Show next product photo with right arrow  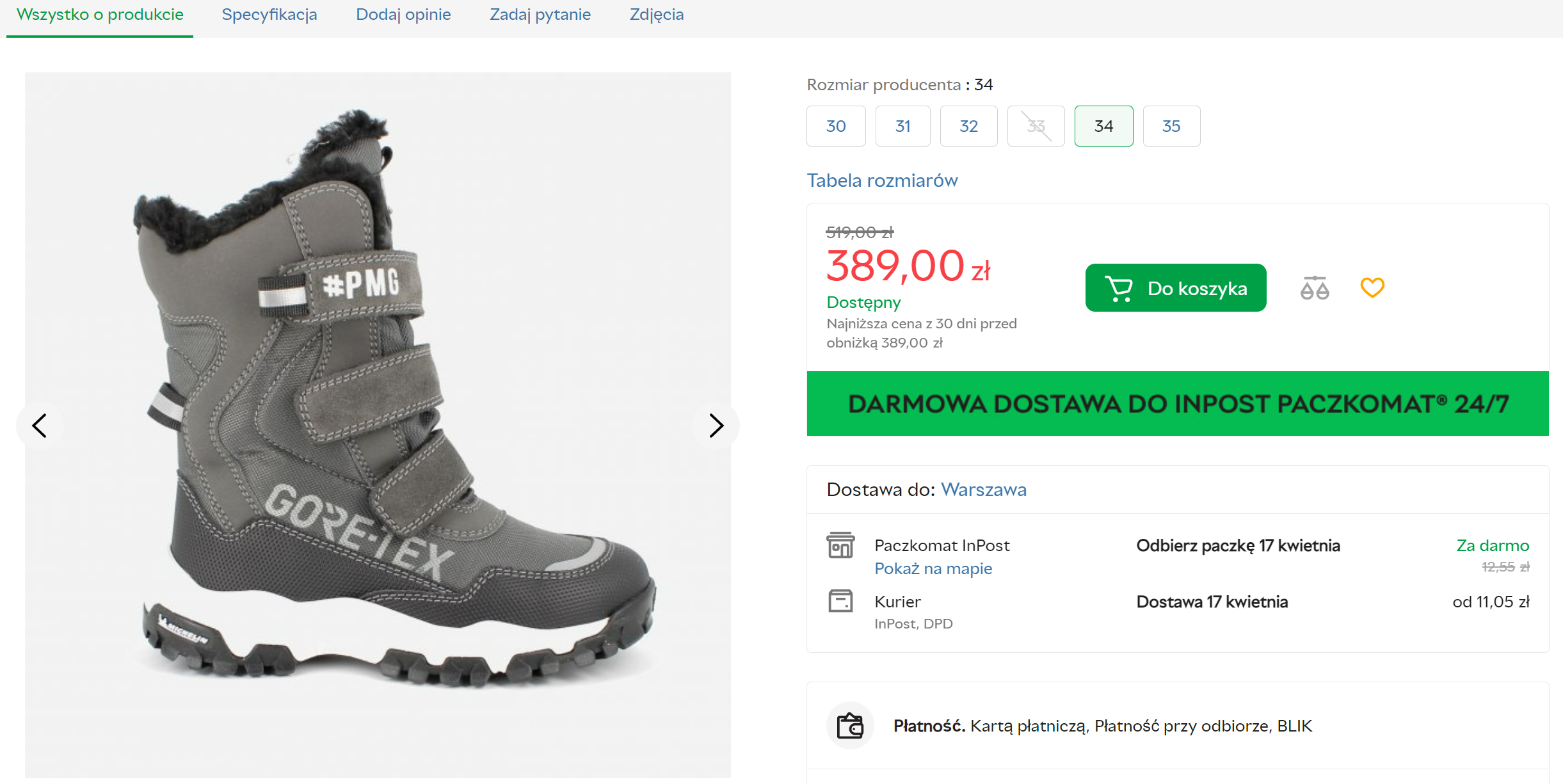coord(716,426)
